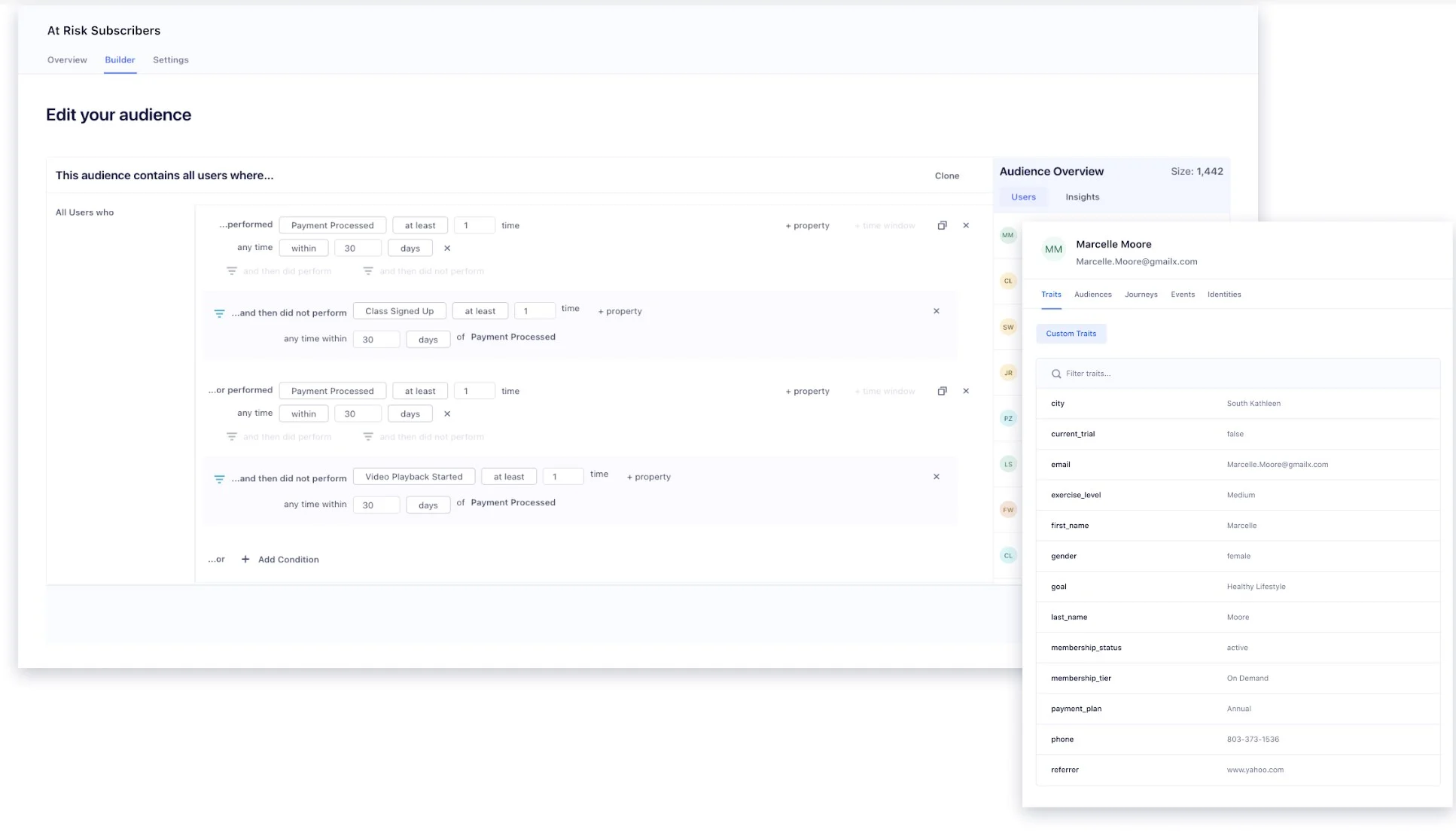
Task: Click the filter/funnel icon on Class Signed Up row
Action: (x=219, y=312)
